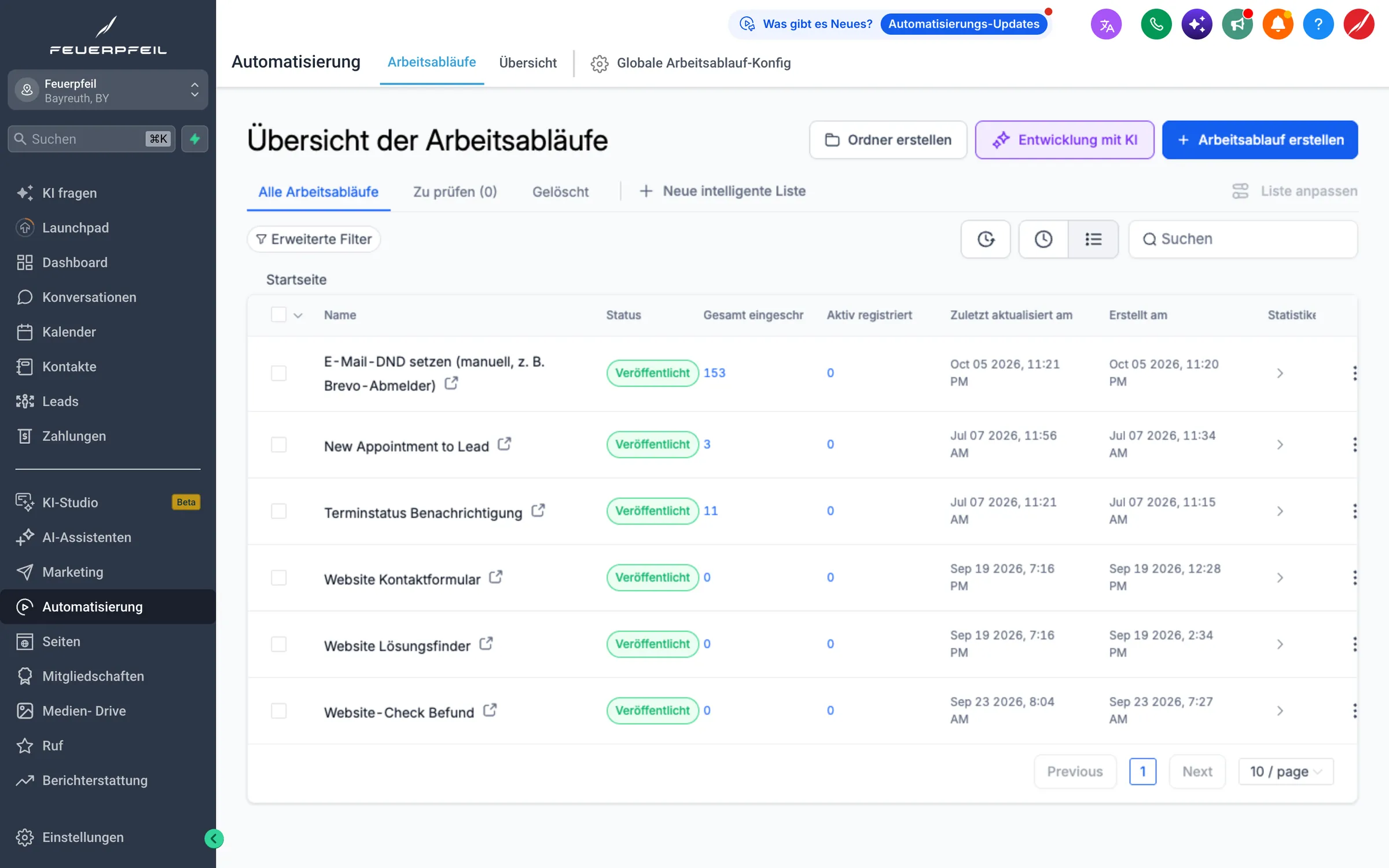
Task: Open the 10 / page dropdown
Action: click(x=1285, y=771)
